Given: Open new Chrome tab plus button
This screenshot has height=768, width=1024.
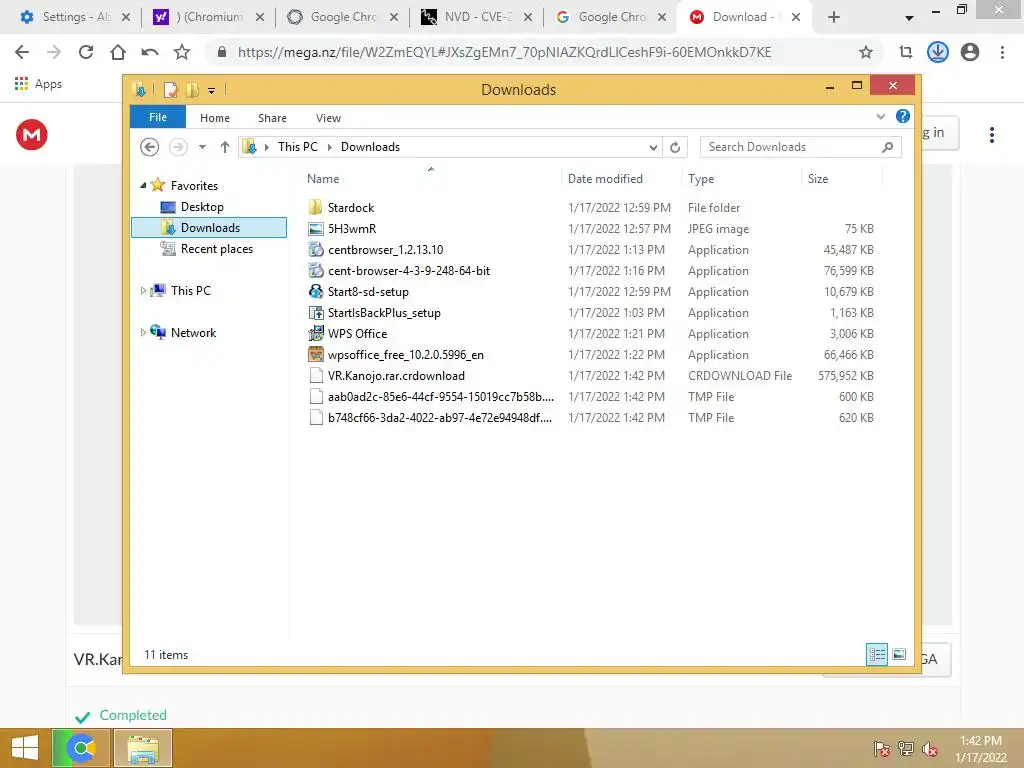Looking at the screenshot, I should coord(833,17).
